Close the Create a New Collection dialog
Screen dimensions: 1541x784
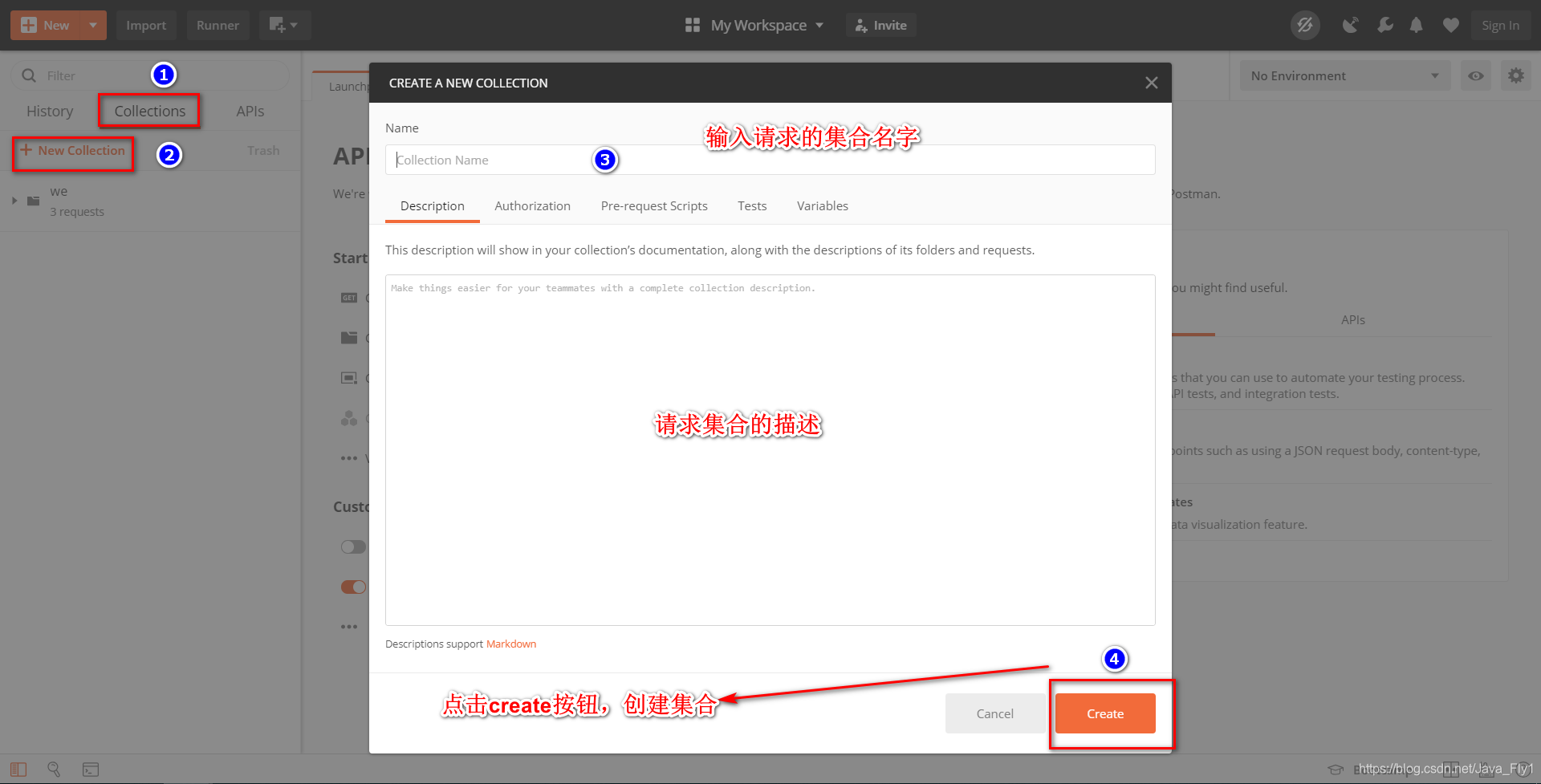click(x=1151, y=83)
